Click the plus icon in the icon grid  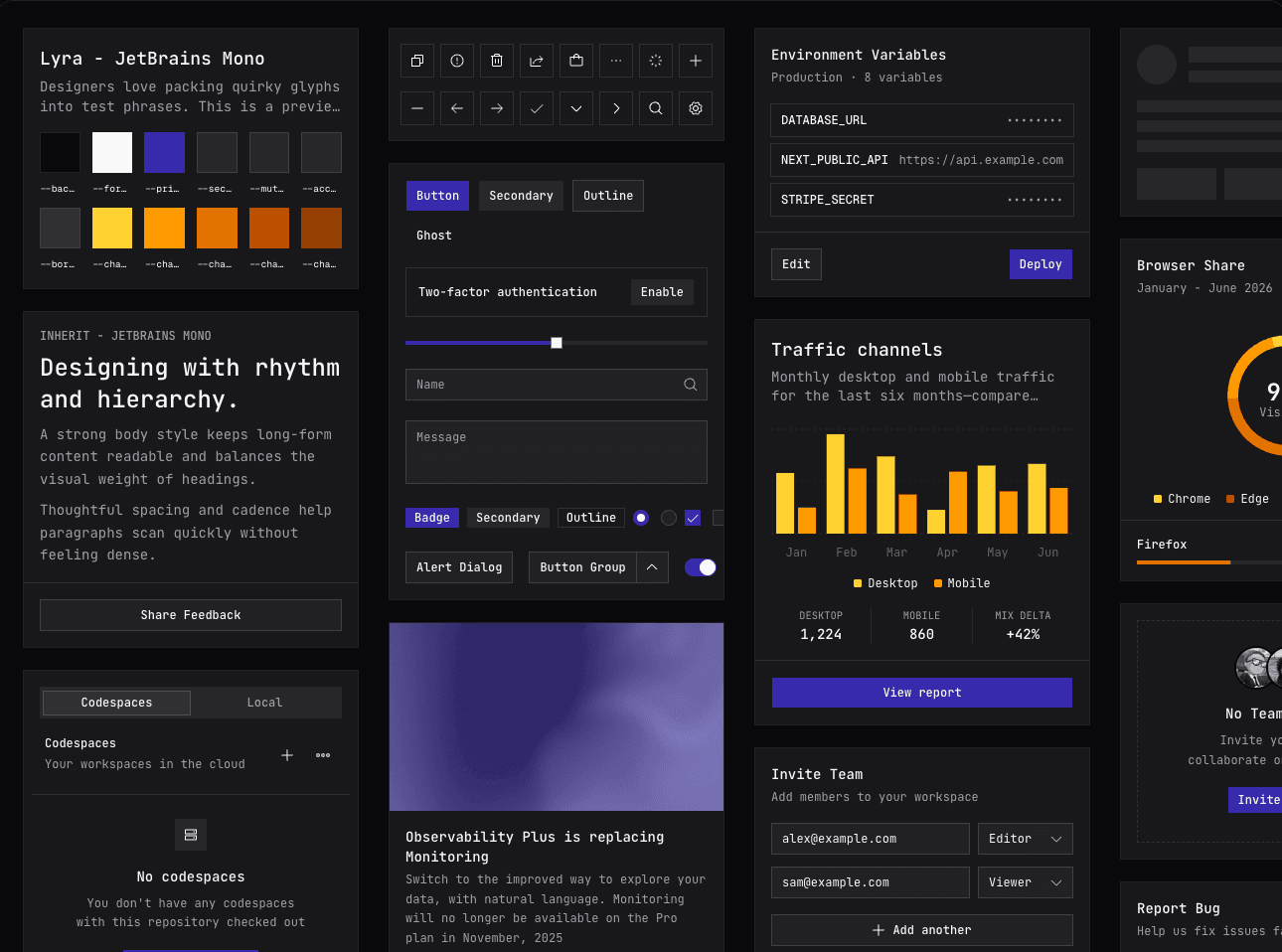[696, 61]
